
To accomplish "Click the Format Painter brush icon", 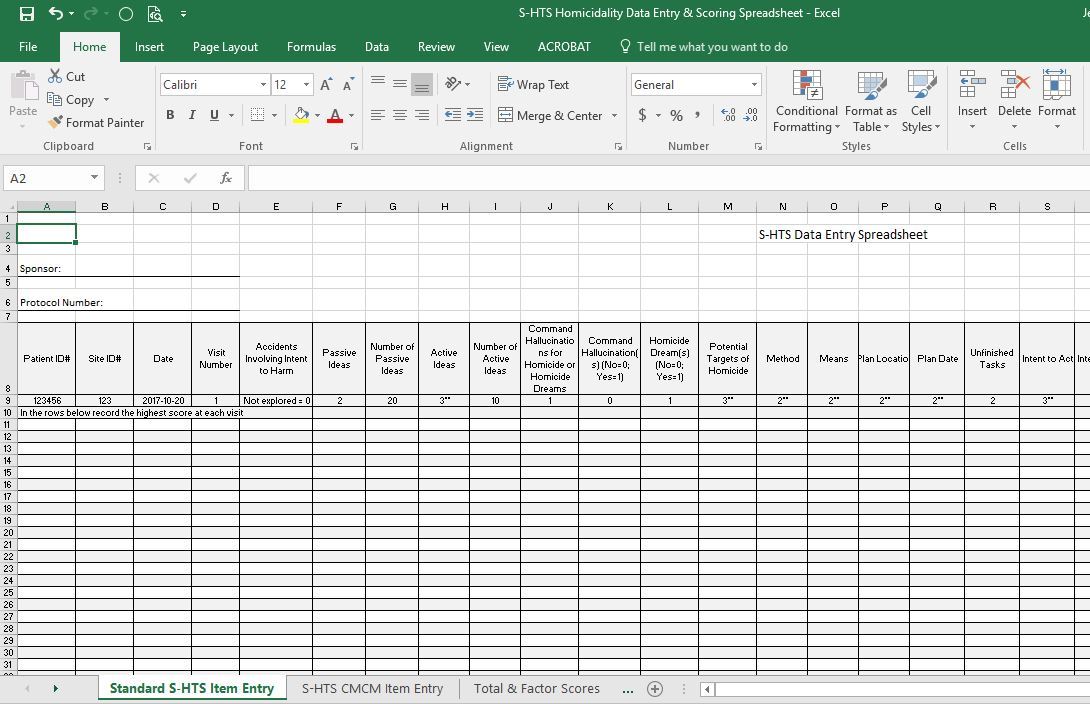I will 56,123.
